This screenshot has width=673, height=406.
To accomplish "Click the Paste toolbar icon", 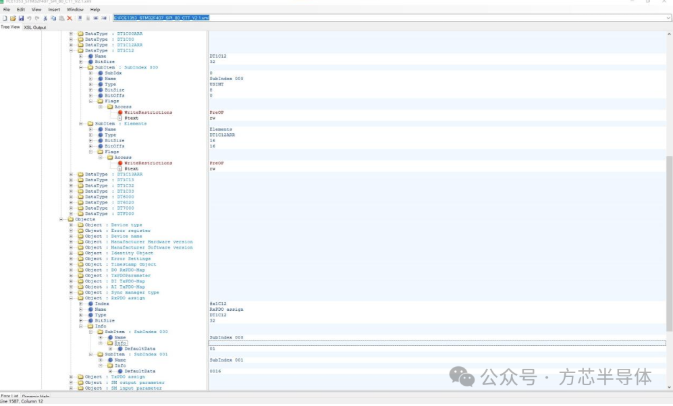I will click(62, 18).
